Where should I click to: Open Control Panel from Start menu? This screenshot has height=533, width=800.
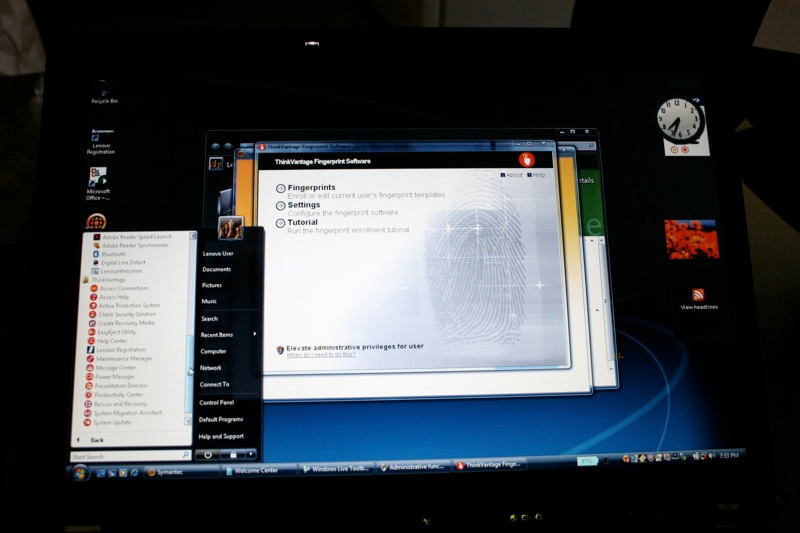pyautogui.click(x=216, y=402)
